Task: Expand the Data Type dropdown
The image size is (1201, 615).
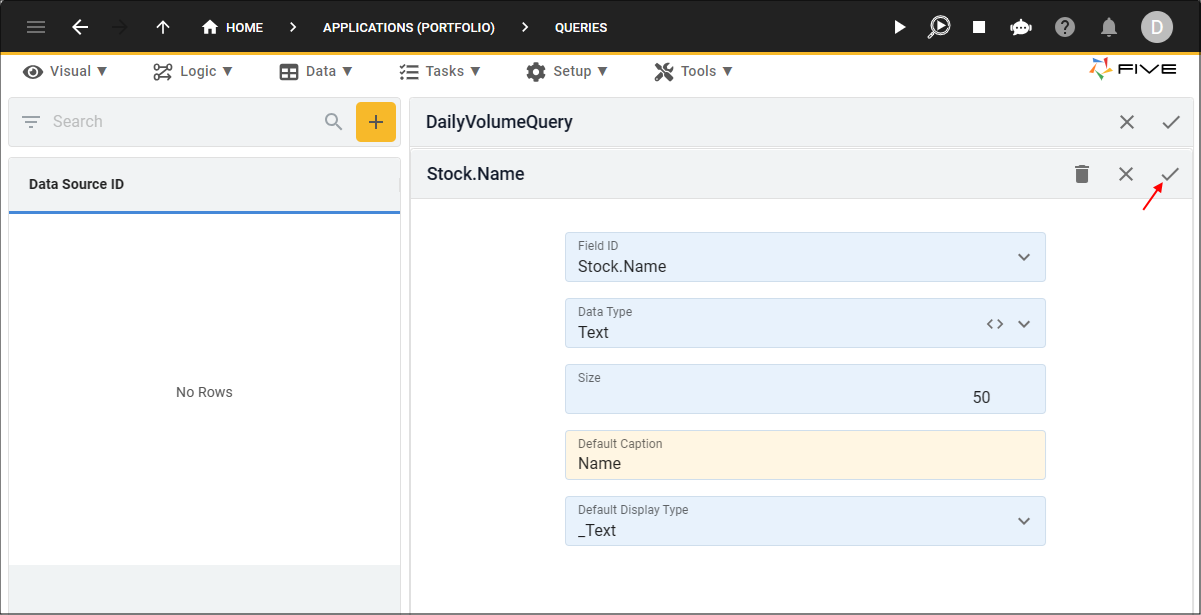Action: [1023, 324]
